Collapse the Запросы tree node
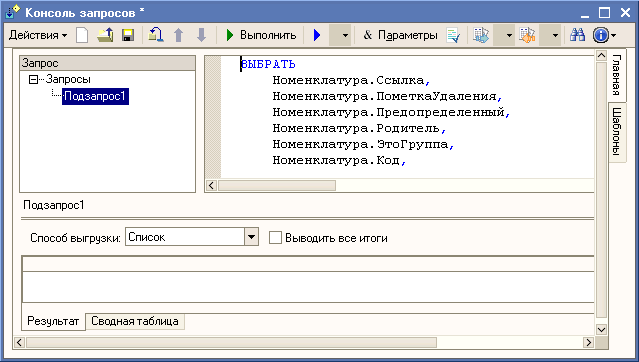Image resolution: width=639 pixels, height=362 pixels. (x=33, y=79)
